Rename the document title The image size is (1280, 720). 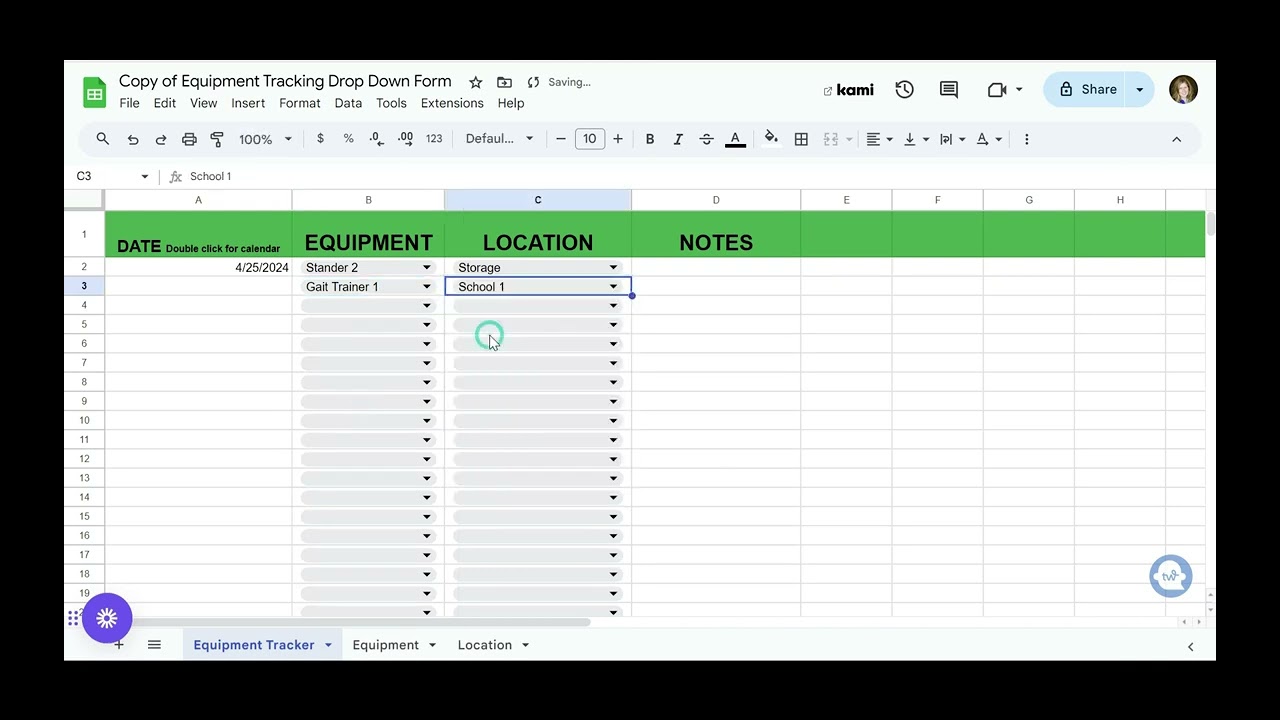tap(285, 81)
